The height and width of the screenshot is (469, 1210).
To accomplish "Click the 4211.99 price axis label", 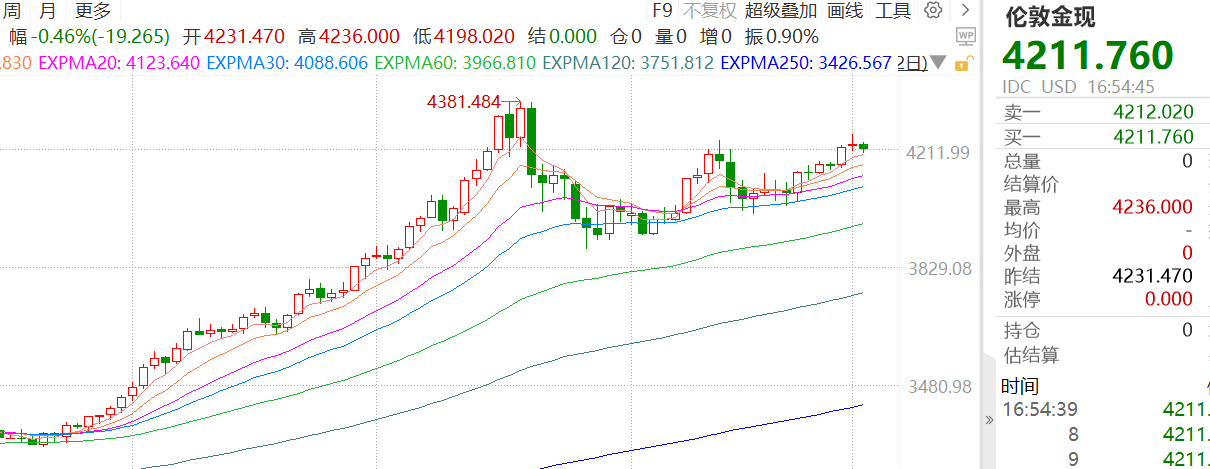I will click(938, 152).
